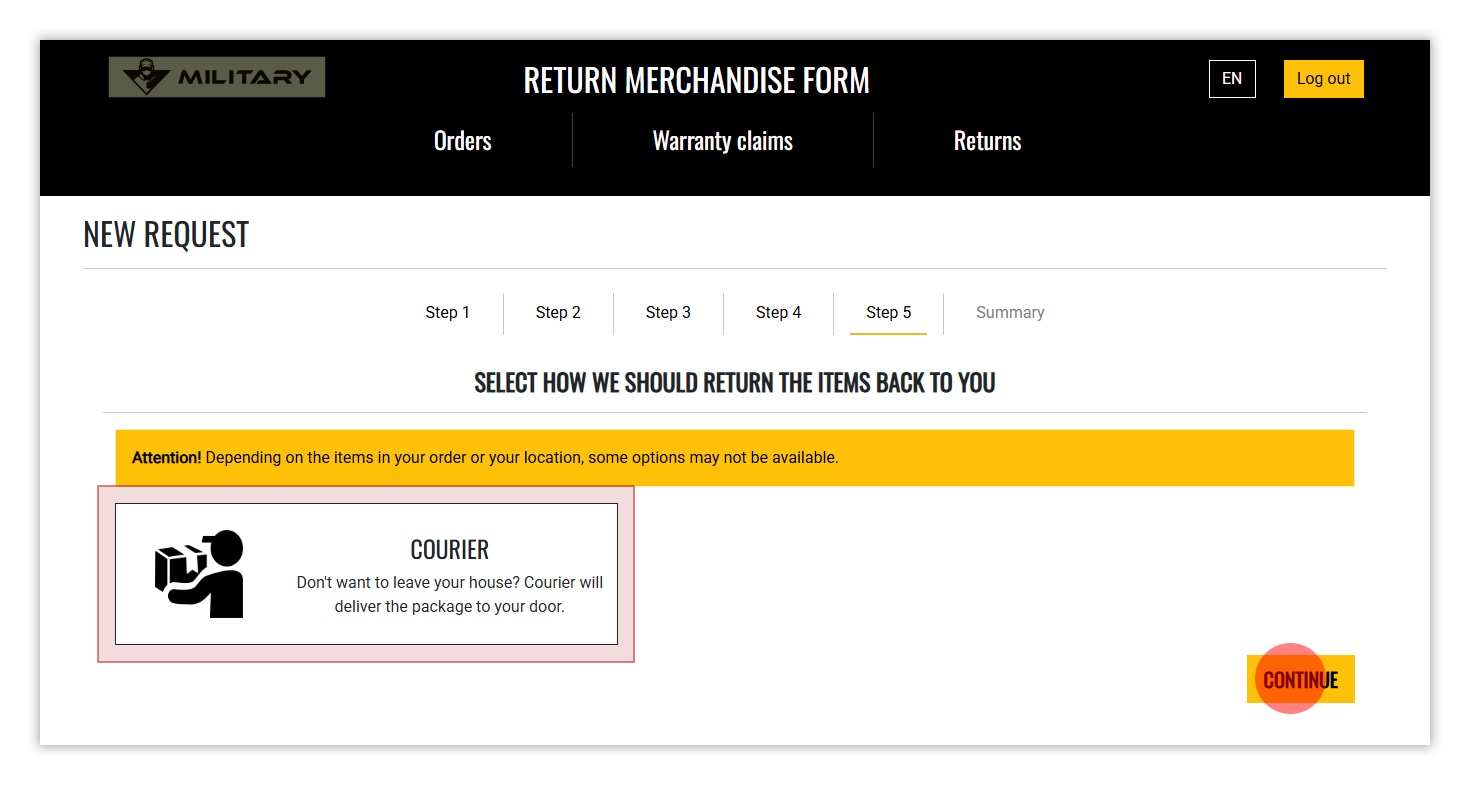Open the Orders section
Image resolution: width=1470 pixels, height=785 pixels.
coord(462,141)
